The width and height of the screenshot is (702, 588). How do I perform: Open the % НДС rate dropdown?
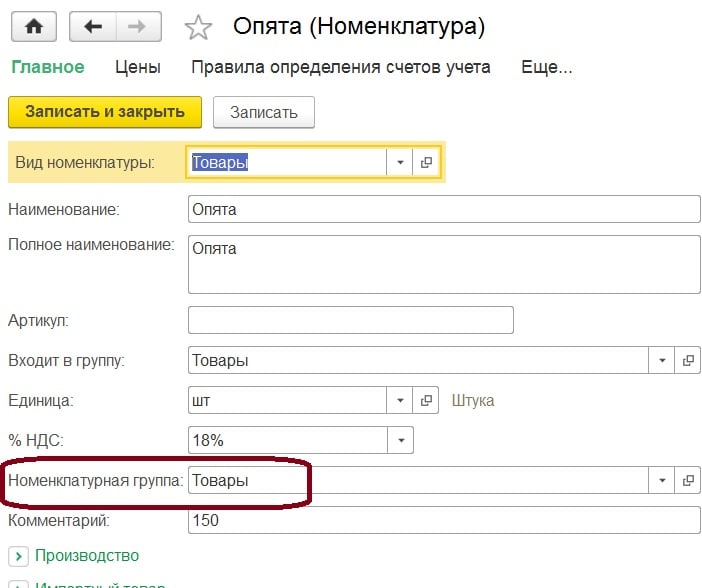pyautogui.click(x=400, y=440)
